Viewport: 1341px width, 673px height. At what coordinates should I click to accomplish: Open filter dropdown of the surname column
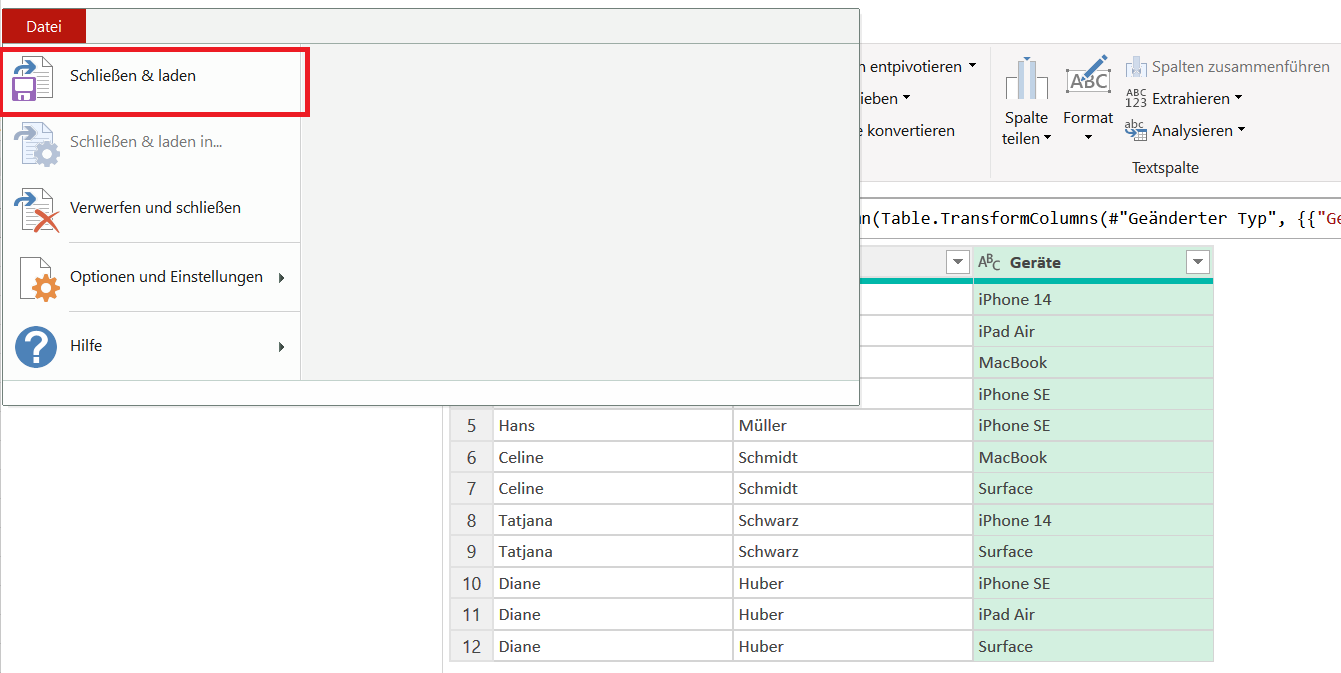coord(958,263)
